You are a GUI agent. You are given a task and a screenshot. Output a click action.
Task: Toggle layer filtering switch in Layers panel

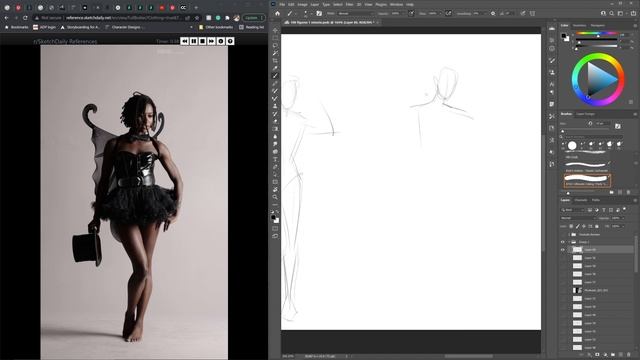[624, 209]
